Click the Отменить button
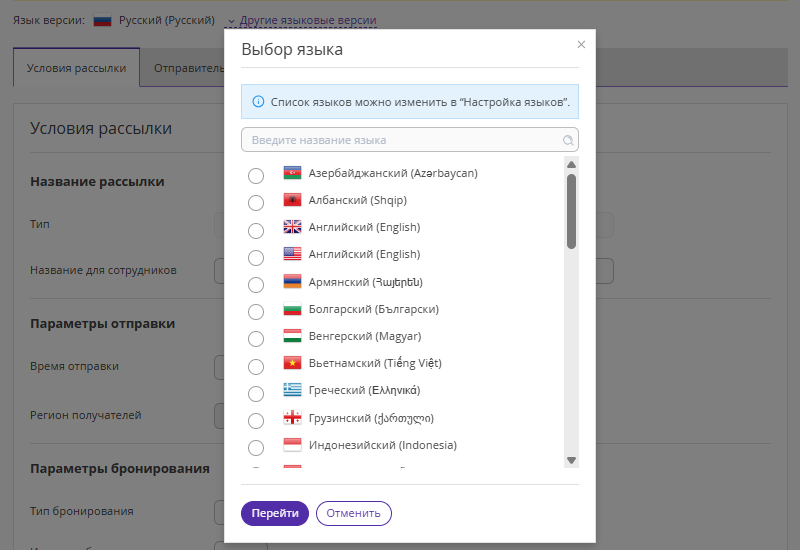Image resolution: width=800 pixels, height=550 pixels. [354, 513]
